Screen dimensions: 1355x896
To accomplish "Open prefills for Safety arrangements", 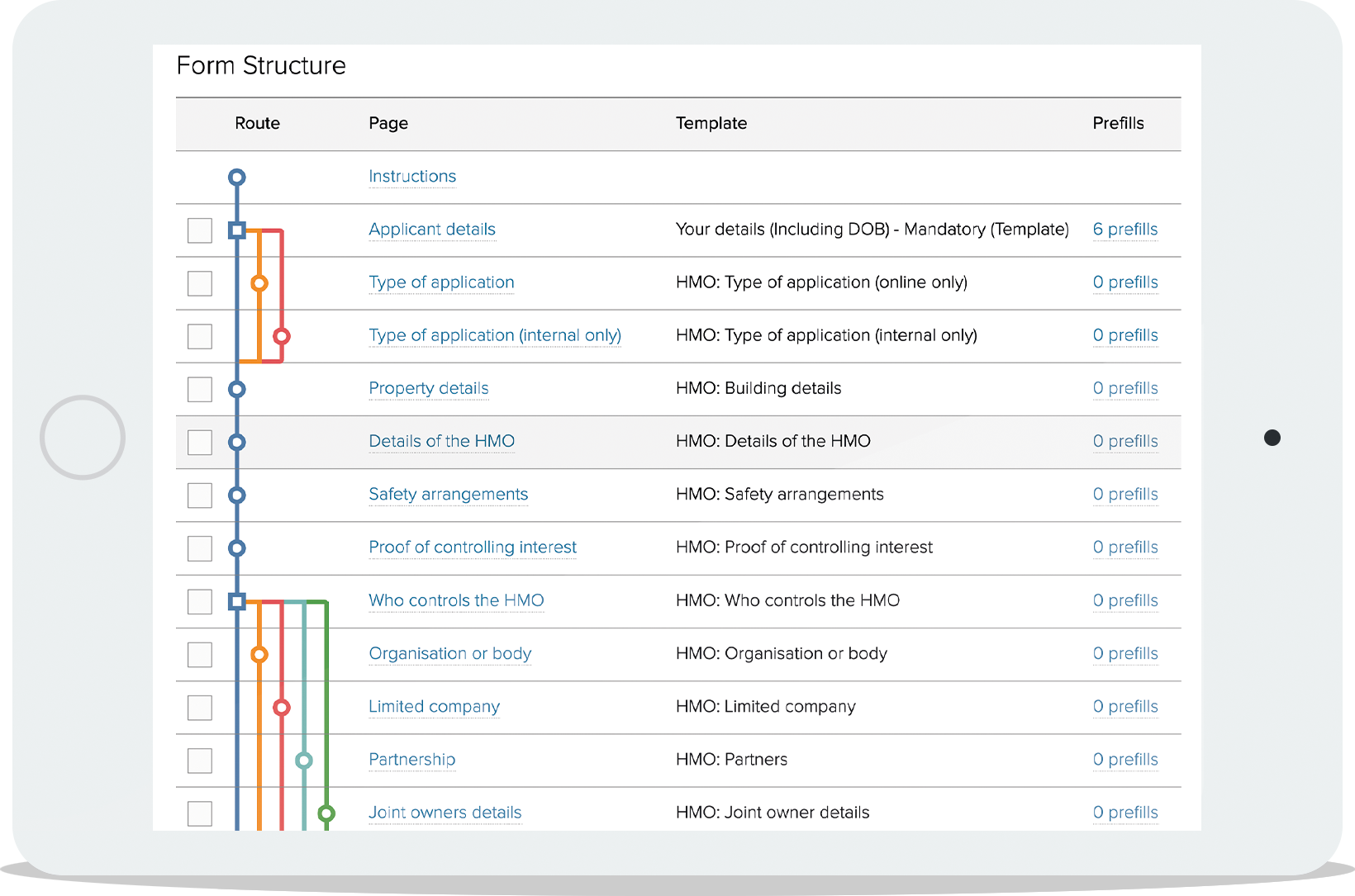I will pyautogui.click(x=1125, y=494).
